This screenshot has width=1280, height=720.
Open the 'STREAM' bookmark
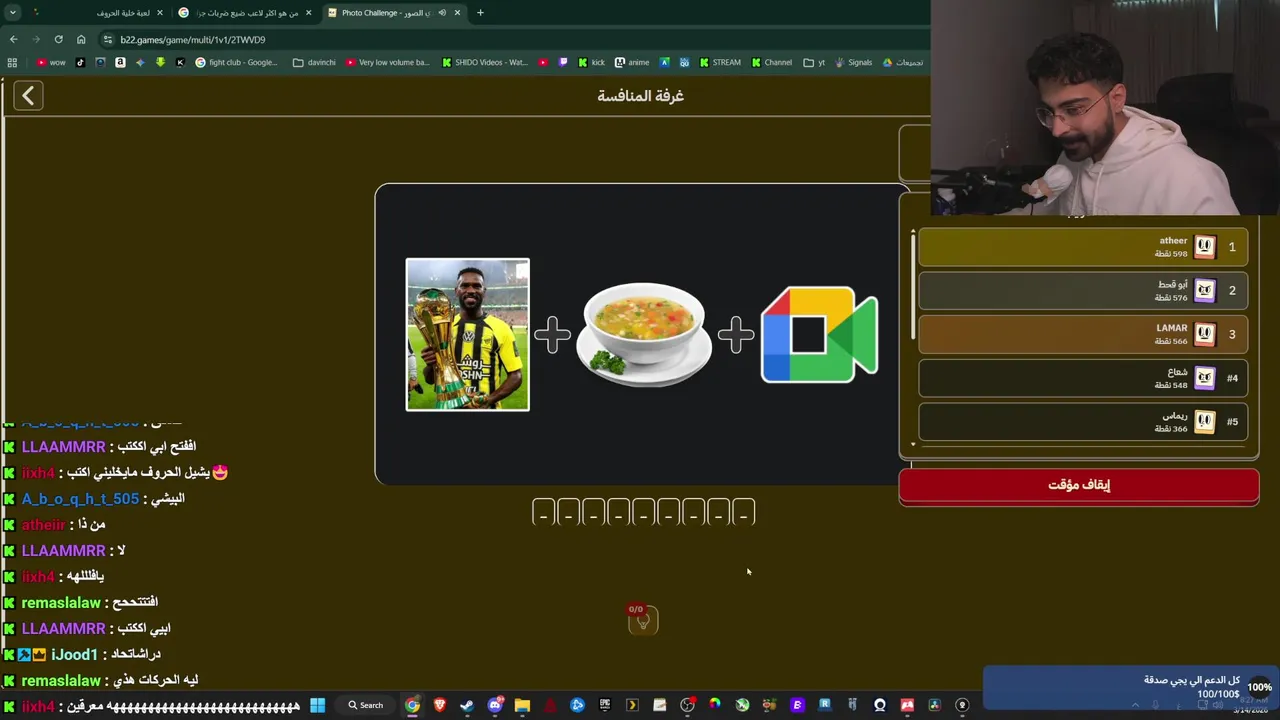click(x=720, y=62)
